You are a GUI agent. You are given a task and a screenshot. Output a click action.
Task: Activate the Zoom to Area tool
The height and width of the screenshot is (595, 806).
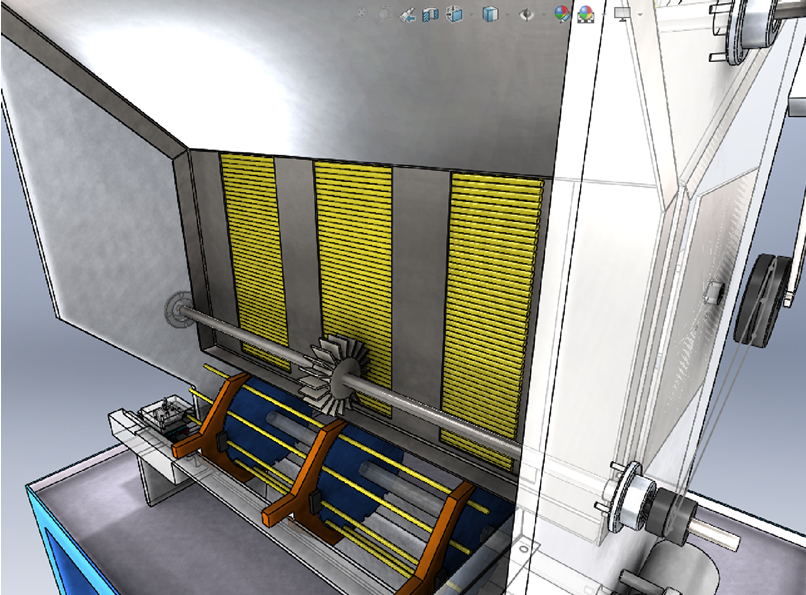(383, 14)
